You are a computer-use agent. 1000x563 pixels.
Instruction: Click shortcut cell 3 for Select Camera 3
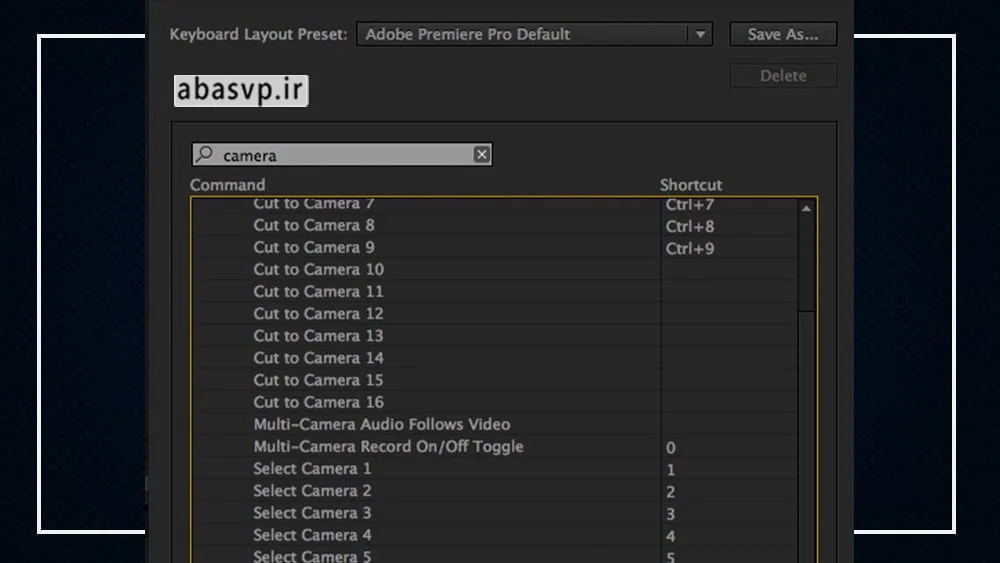729,513
